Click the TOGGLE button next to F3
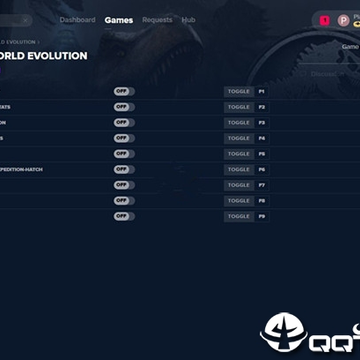The image size is (360, 360). coord(239,123)
